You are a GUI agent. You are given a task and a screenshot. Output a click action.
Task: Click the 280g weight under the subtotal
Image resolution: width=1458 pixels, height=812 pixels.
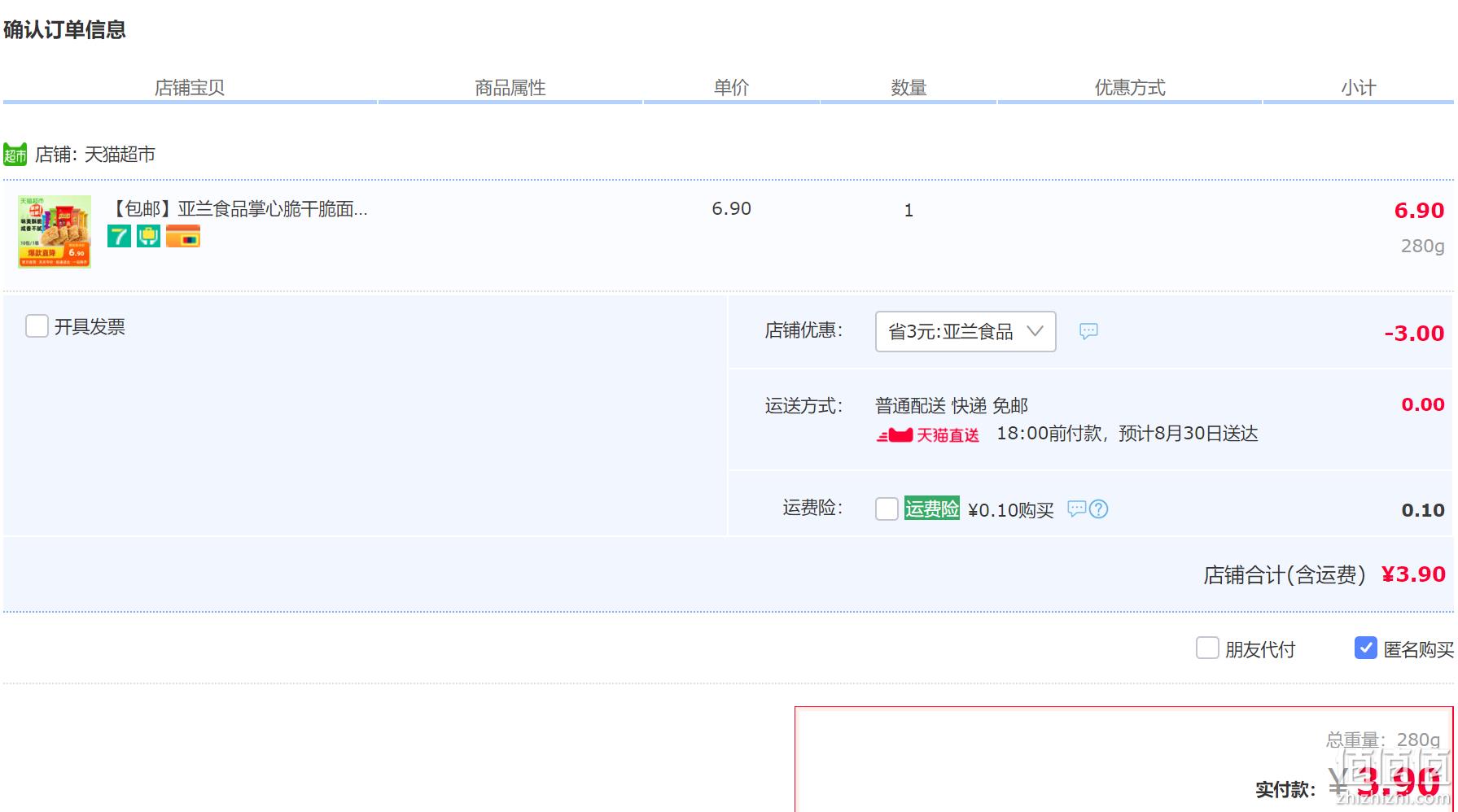coord(1422,246)
